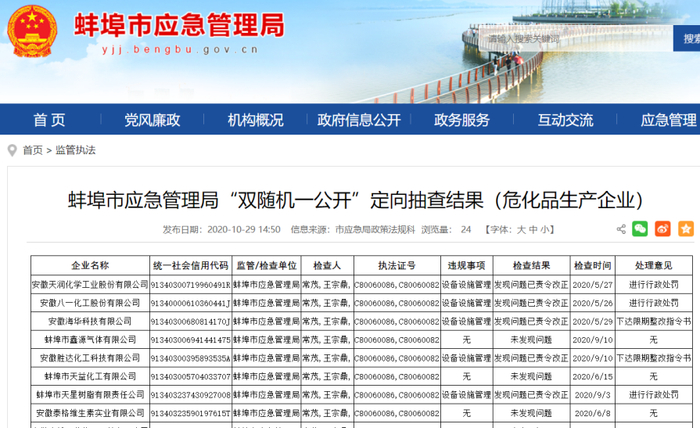
Task: Select 蚌埠市天星树脂有限责任公司 cell
Action: pos(90,395)
